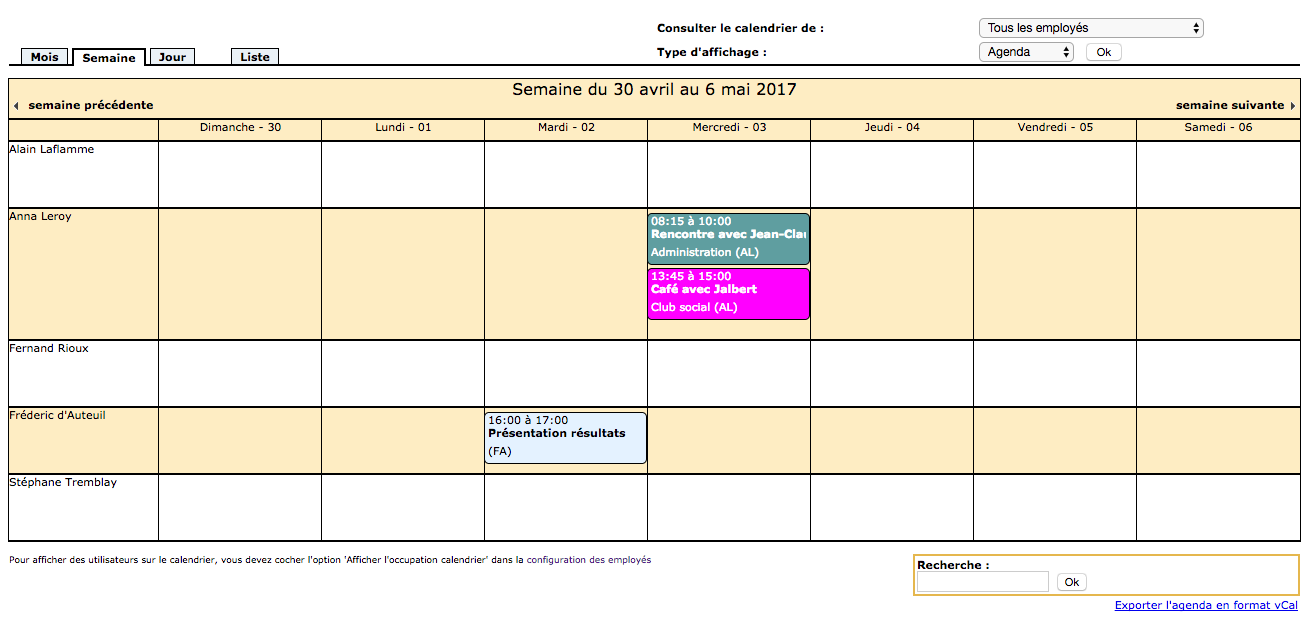
Task: Click inside the Recherche text field
Action: [982, 582]
